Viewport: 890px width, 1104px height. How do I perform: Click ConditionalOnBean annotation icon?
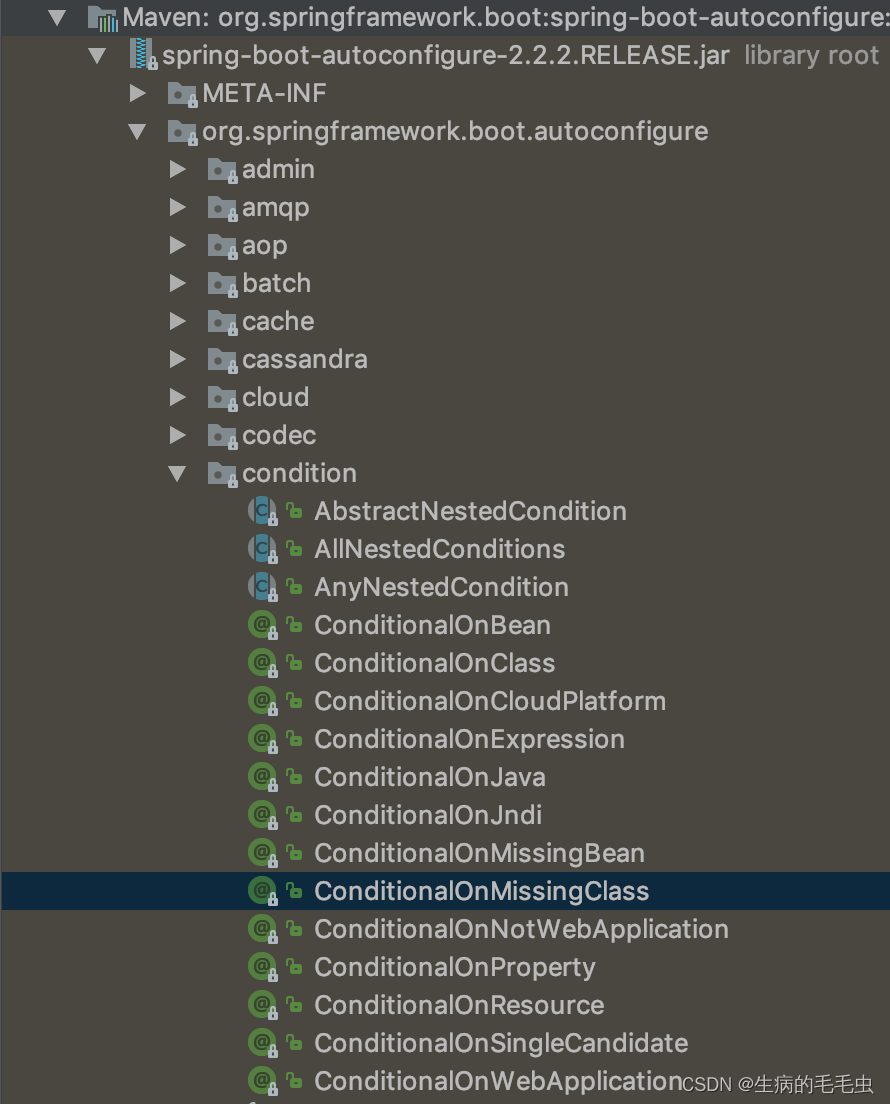(263, 625)
